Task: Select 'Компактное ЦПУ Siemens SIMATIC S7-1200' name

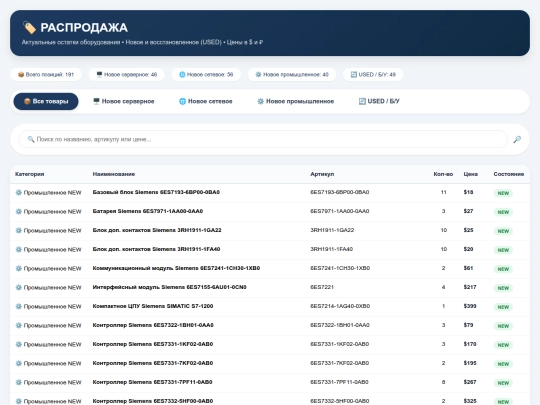Action: click(153, 306)
